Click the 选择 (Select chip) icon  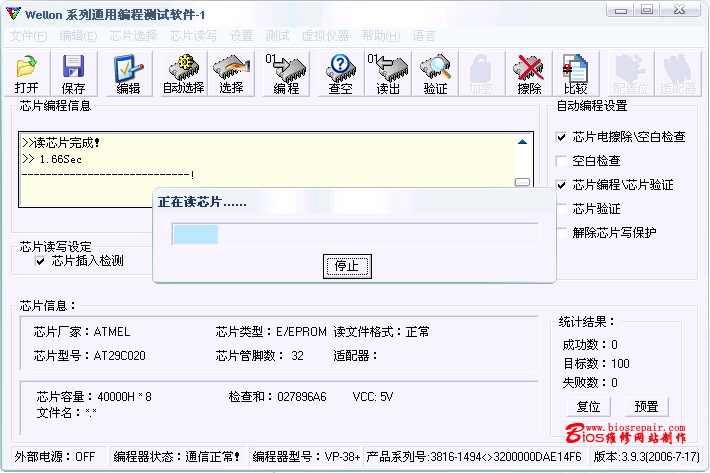pyautogui.click(x=231, y=74)
